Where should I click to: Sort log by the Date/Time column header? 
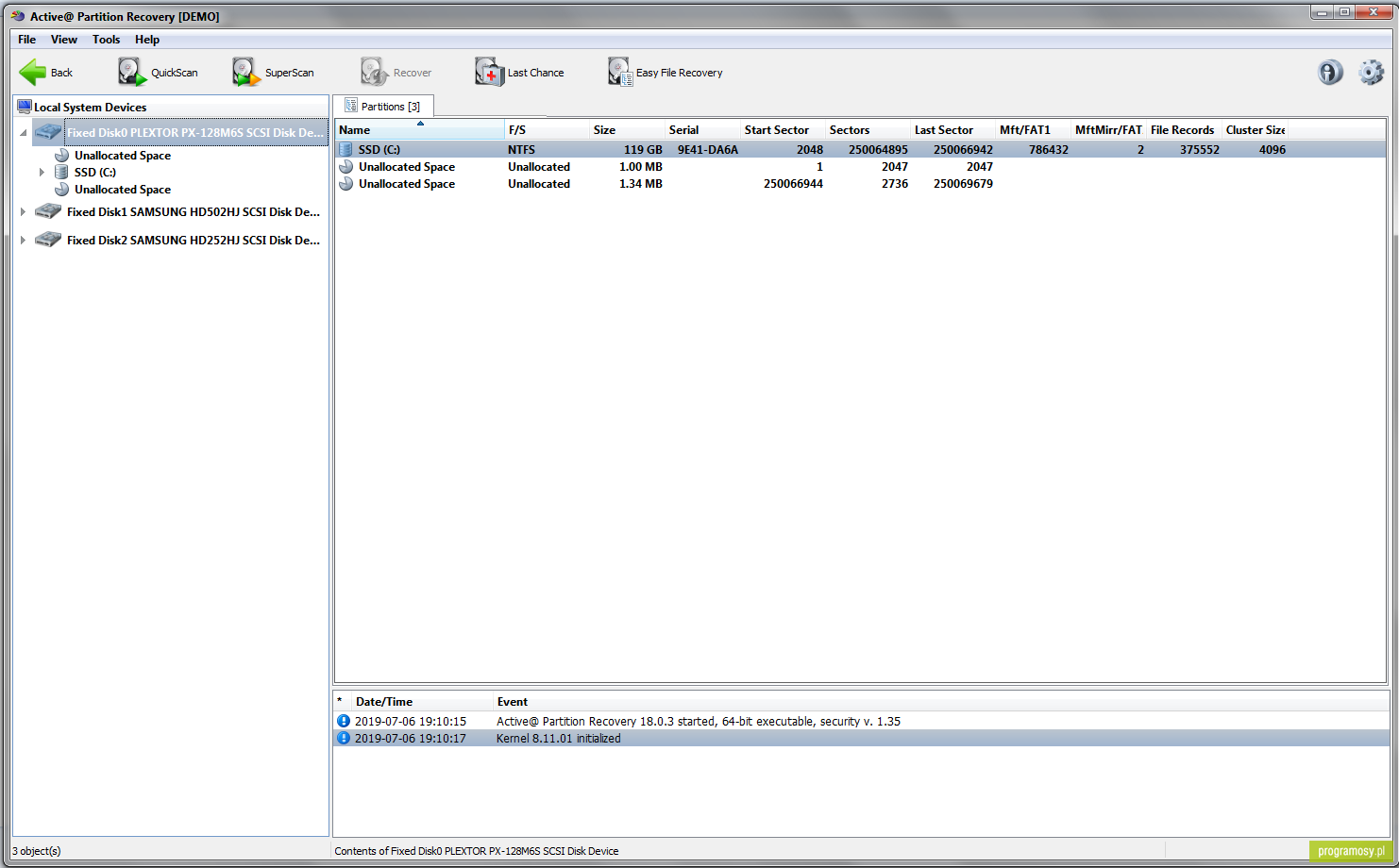click(422, 701)
